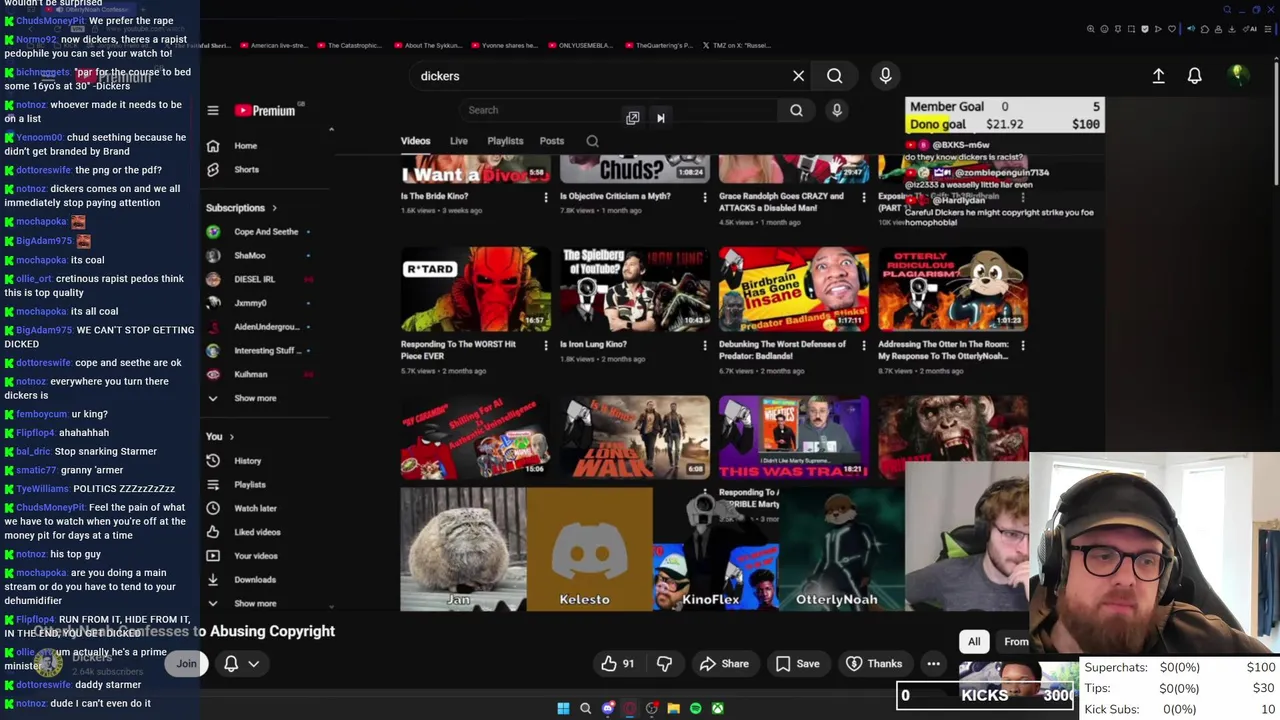1280x720 pixels.
Task: Open Spotify from the taskbar
Action: (x=695, y=709)
